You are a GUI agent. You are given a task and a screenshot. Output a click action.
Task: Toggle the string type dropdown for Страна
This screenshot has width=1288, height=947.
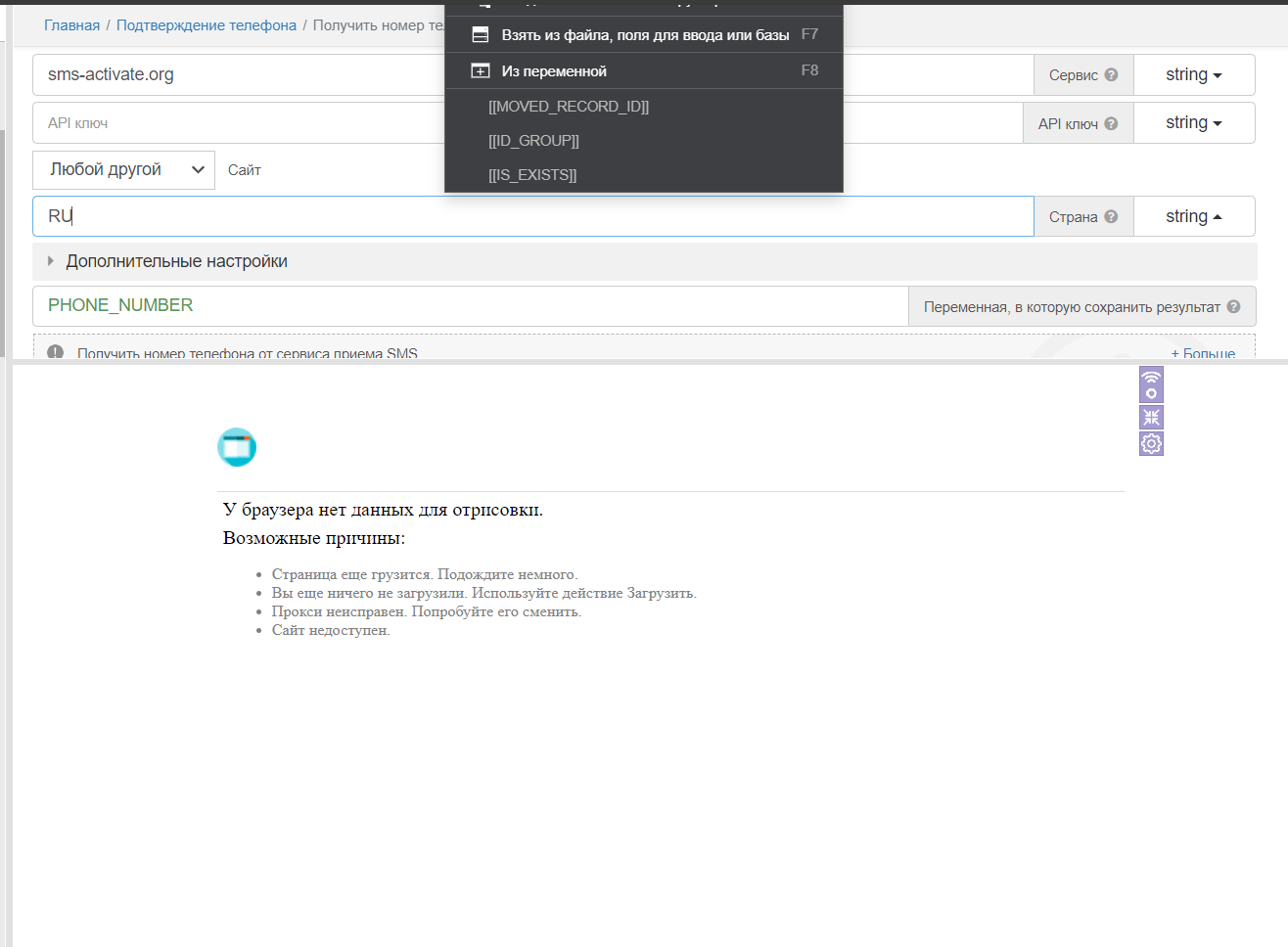click(x=1193, y=217)
